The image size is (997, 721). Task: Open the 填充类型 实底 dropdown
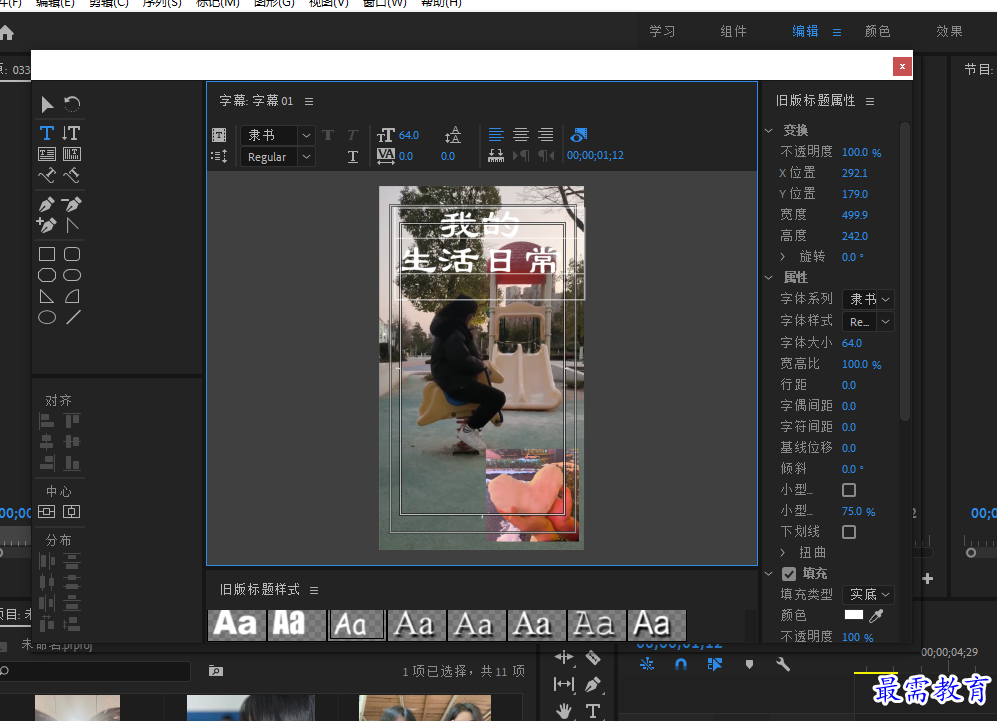[869, 594]
